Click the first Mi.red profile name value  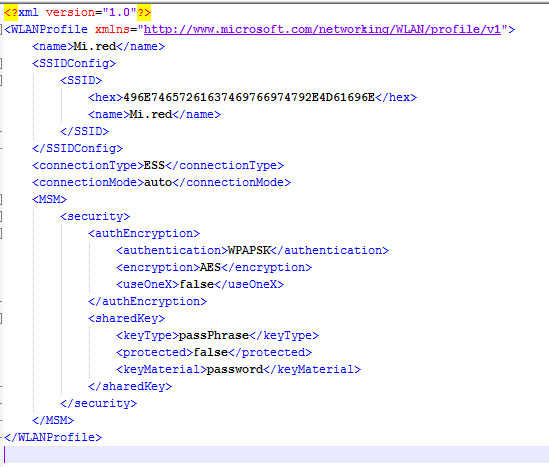pyautogui.click(x=95, y=46)
